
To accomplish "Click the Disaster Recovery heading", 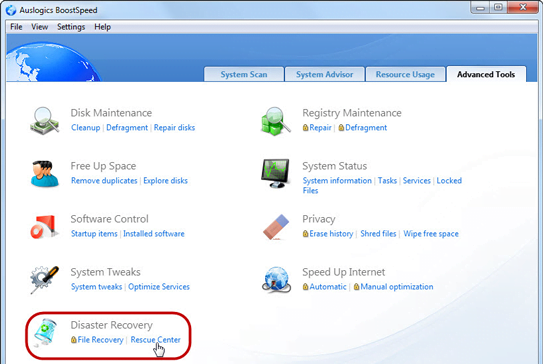I will [x=112, y=325].
